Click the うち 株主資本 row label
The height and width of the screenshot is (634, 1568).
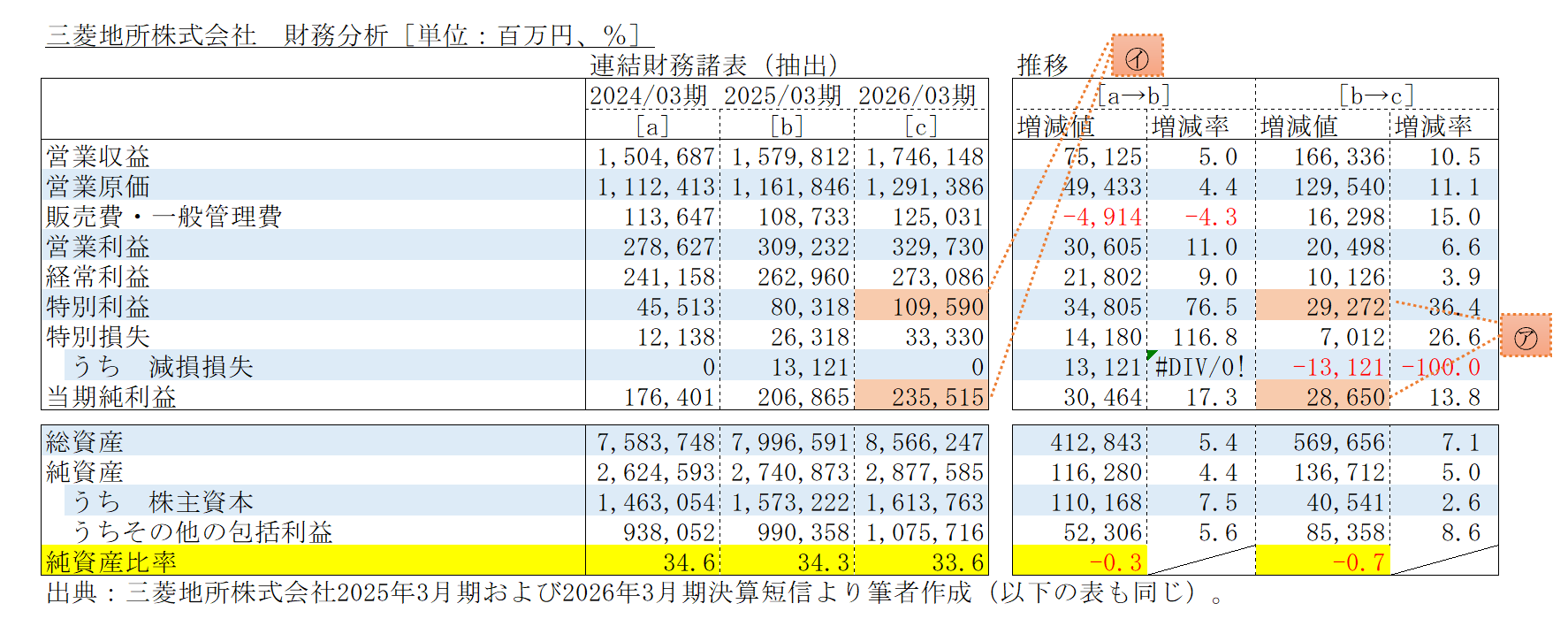(163, 502)
